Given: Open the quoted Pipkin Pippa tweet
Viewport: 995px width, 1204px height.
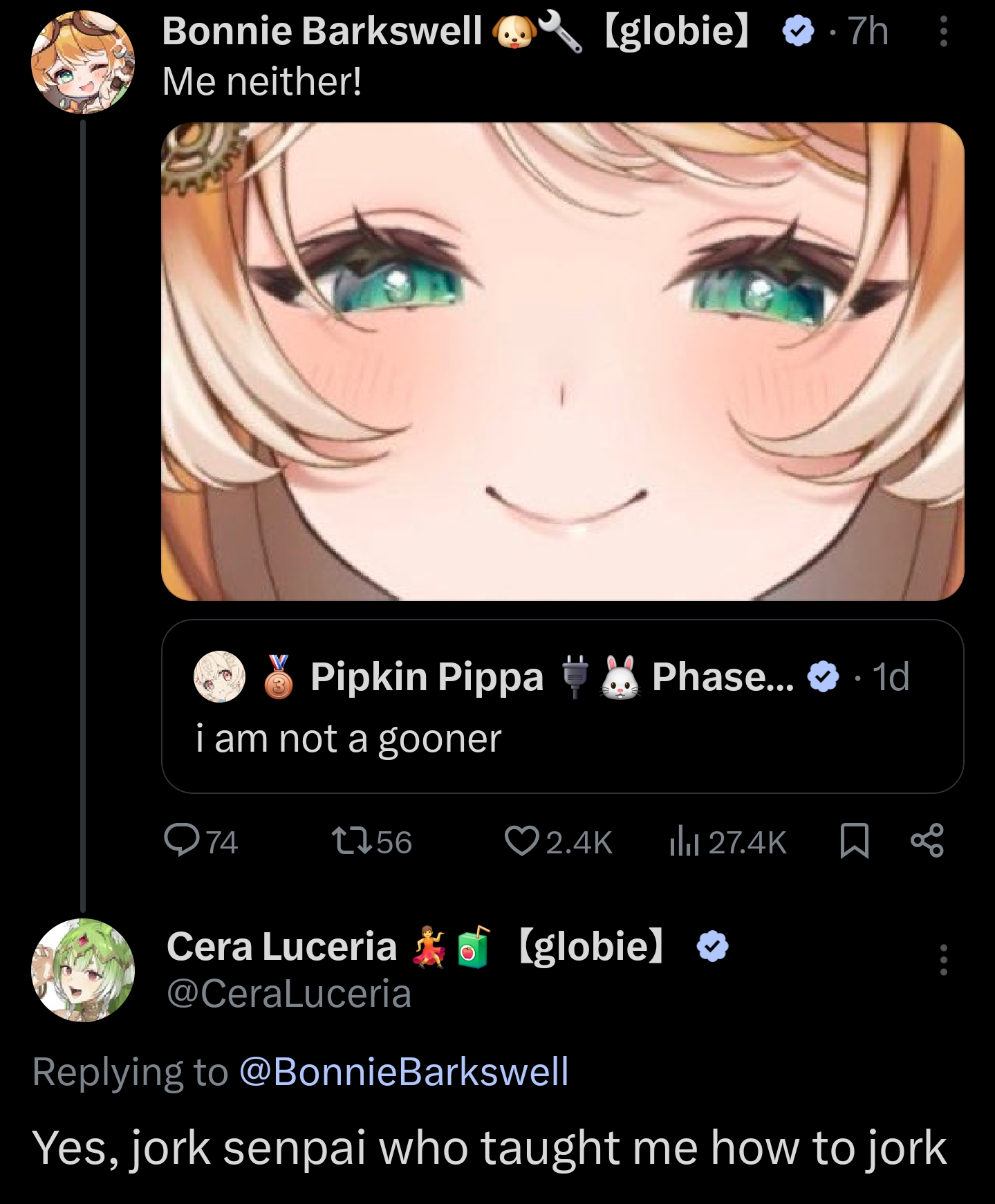Looking at the screenshot, I should click(x=562, y=739).
